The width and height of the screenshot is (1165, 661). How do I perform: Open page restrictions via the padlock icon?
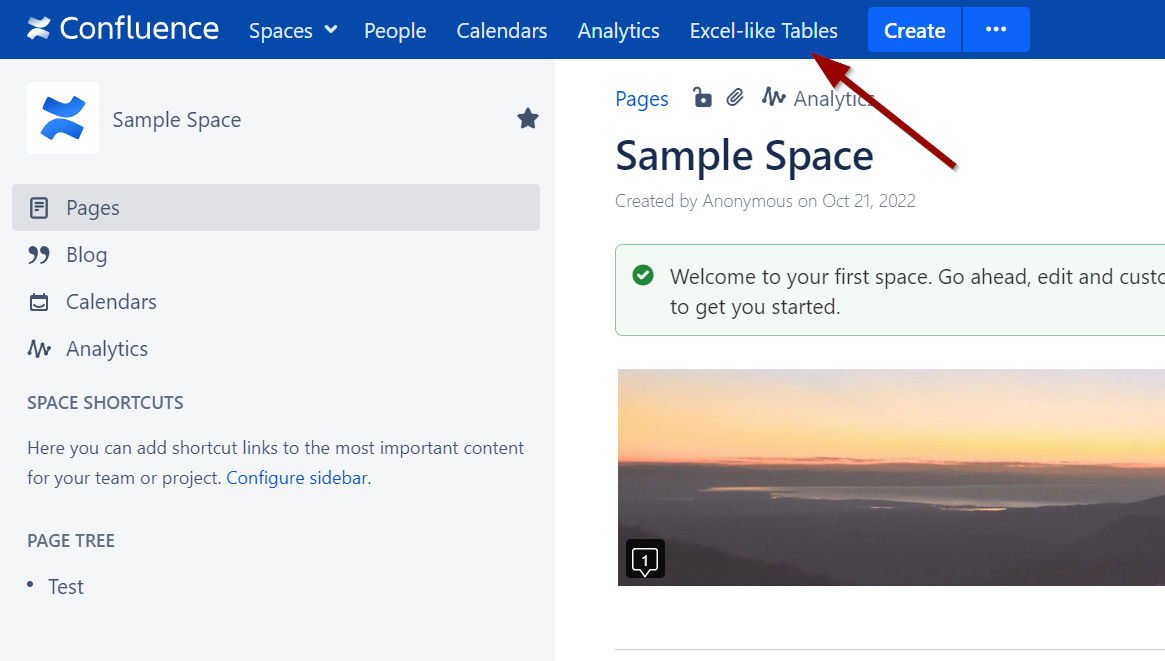(x=703, y=97)
